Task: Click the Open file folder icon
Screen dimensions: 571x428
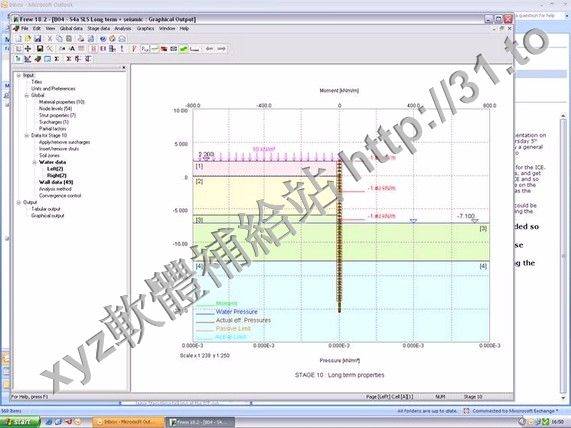Action: 28,38
